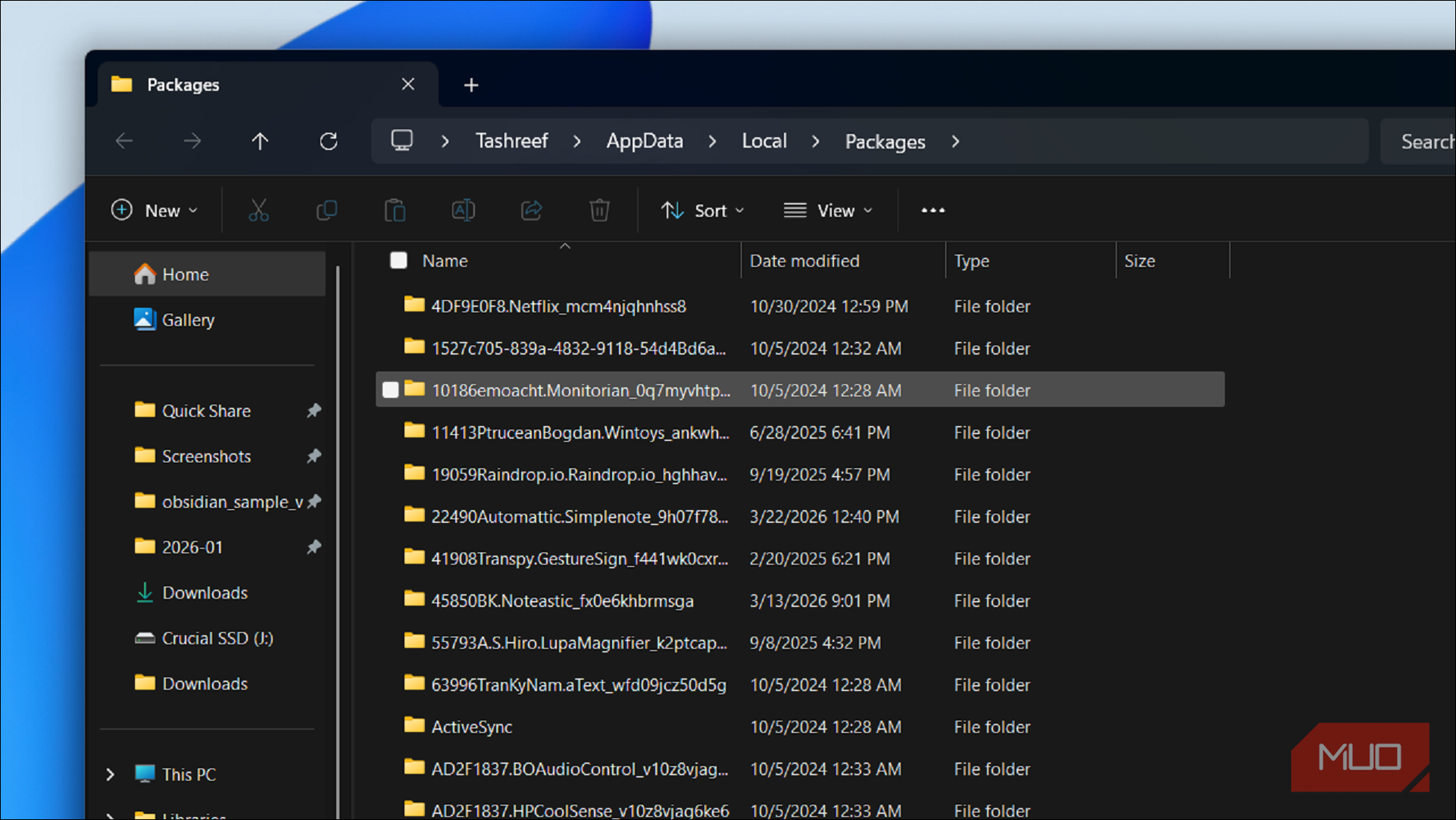Expand the This PC tree node
Image resolution: width=1456 pixels, height=820 pixels.
click(x=111, y=775)
